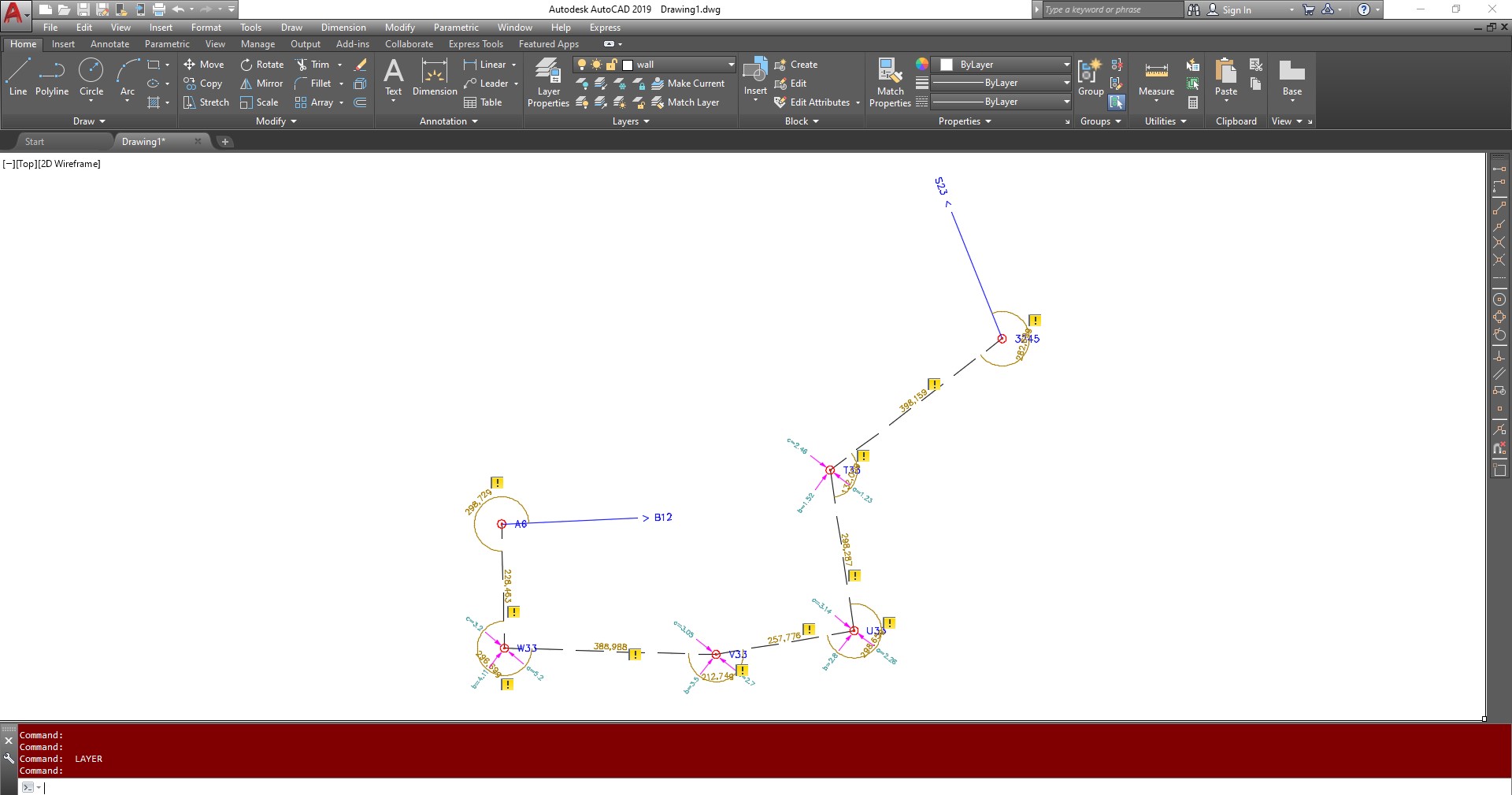Screen dimensions: 1512x795
Task: Select the Circle tool
Action: pyautogui.click(x=91, y=77)
